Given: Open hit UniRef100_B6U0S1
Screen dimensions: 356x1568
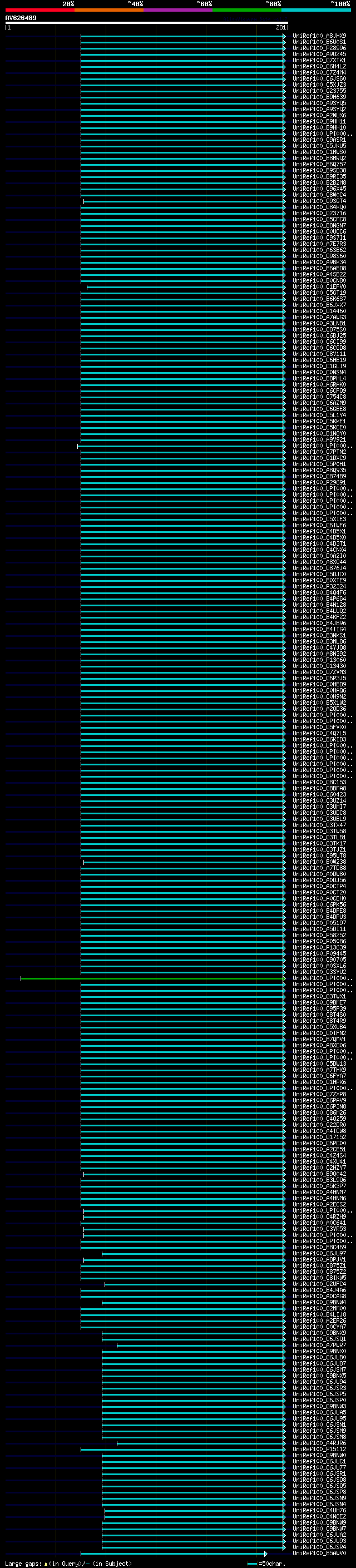Looking at the screenshot, I should pos(319,42).
